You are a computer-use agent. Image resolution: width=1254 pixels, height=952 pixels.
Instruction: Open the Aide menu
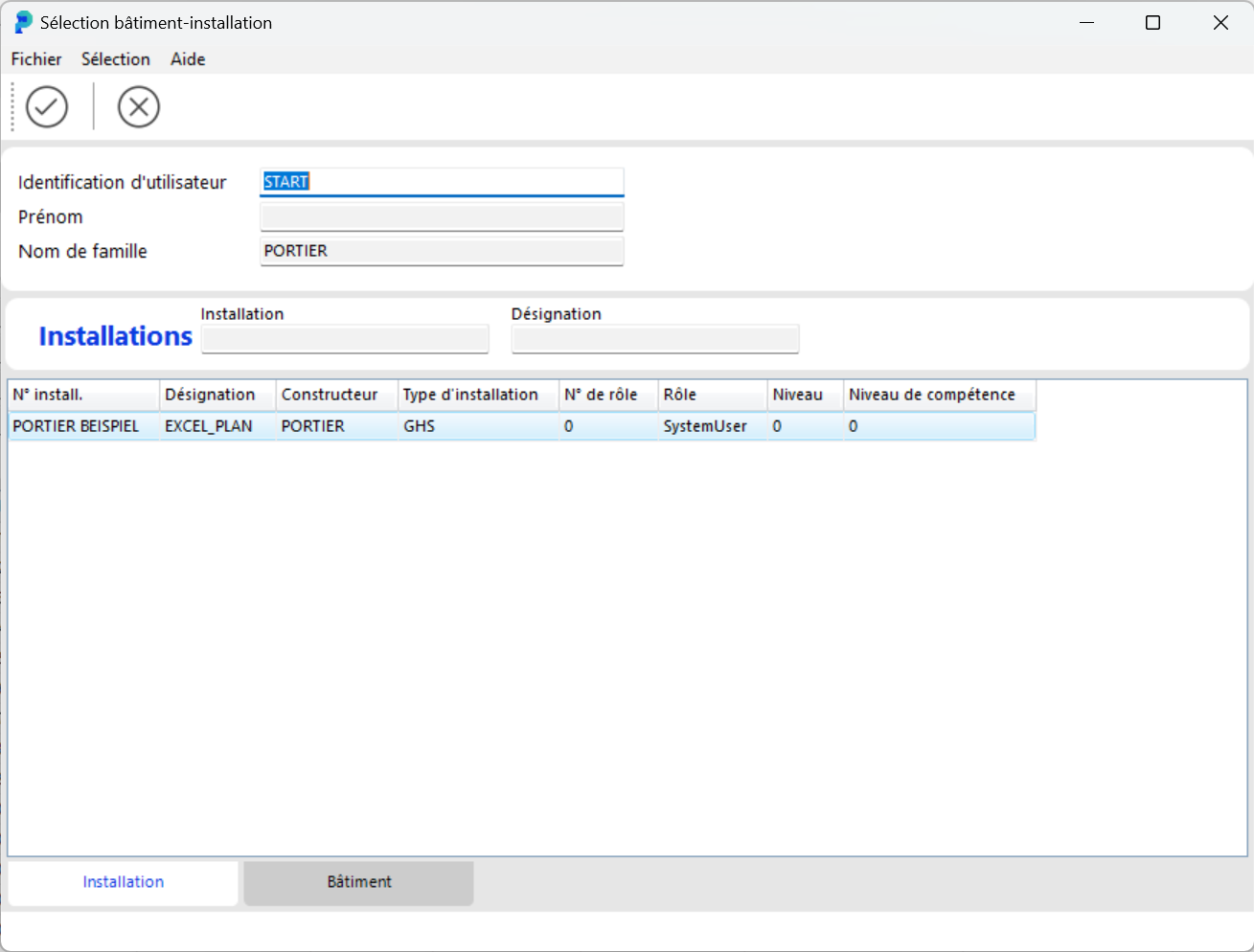188,59
